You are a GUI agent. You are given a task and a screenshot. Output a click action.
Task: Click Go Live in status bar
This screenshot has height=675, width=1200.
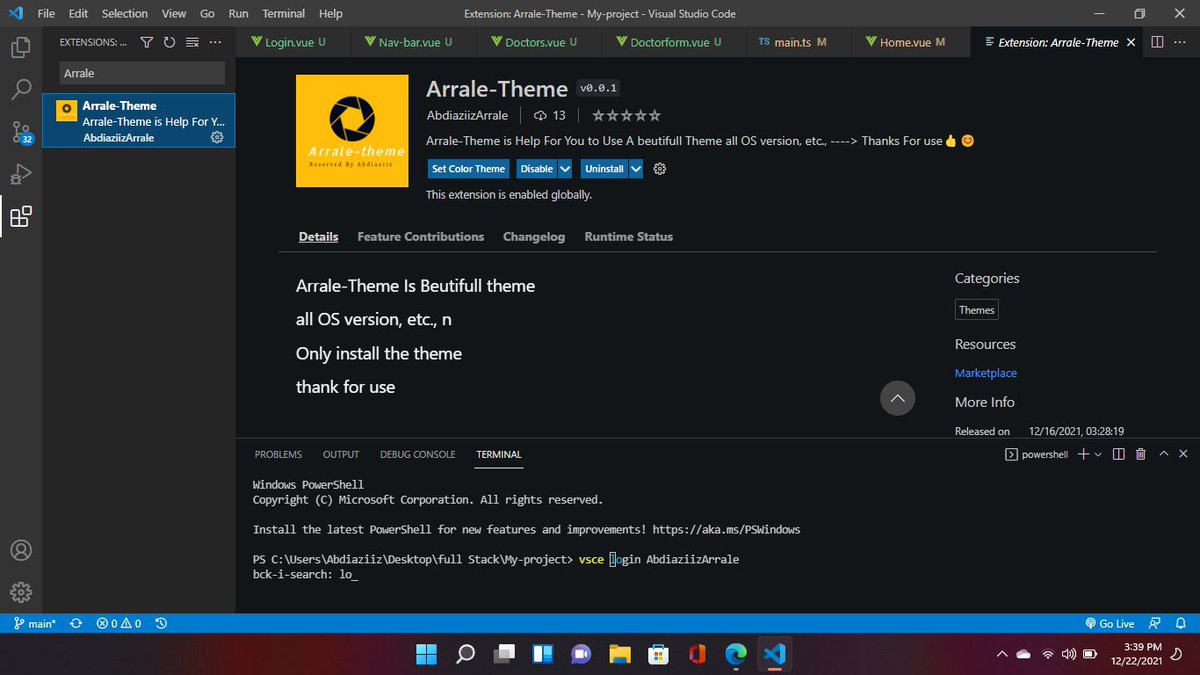[x=1109, y=623]
